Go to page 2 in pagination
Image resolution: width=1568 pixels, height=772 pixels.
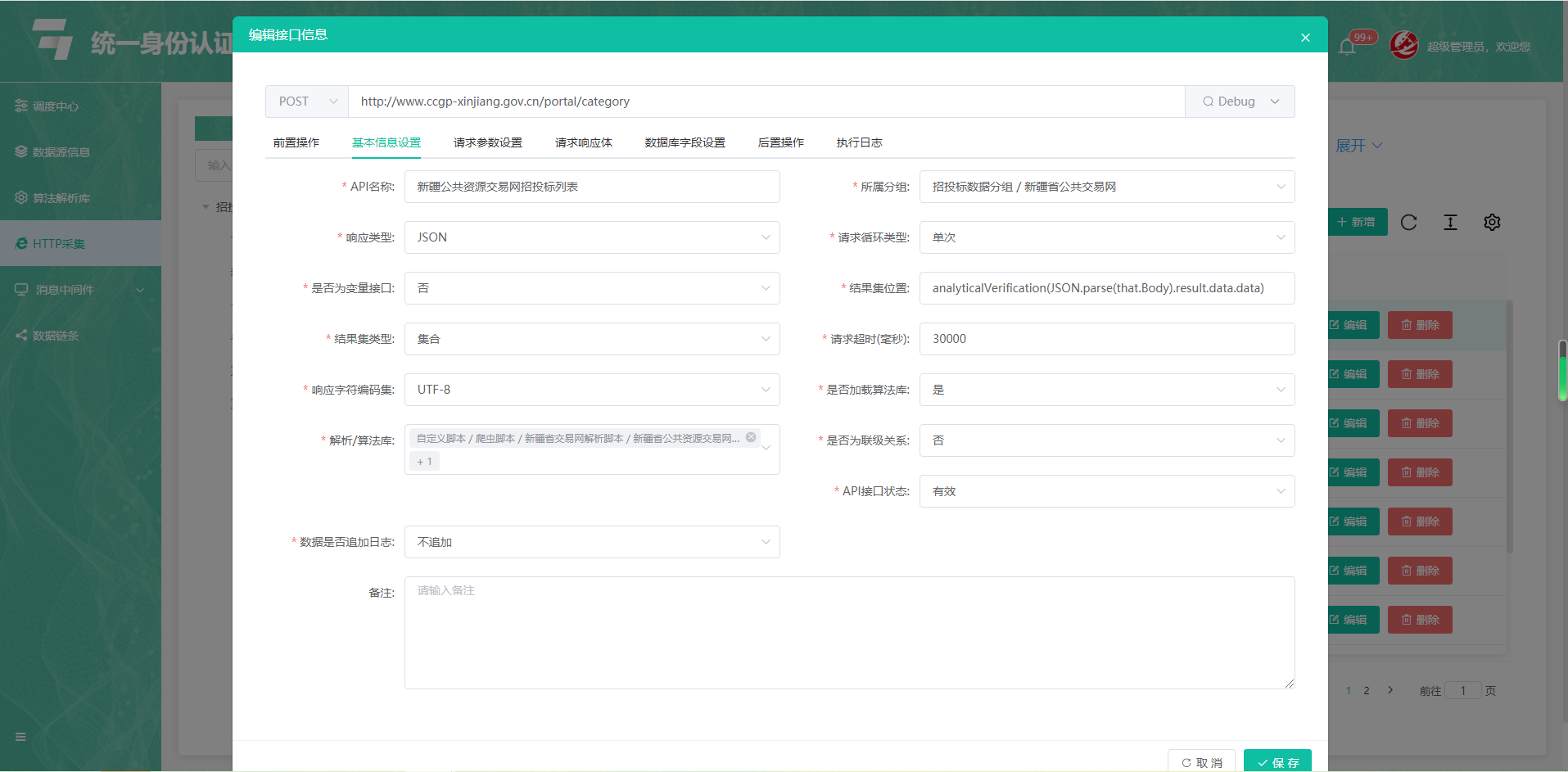pos(1367,691)
